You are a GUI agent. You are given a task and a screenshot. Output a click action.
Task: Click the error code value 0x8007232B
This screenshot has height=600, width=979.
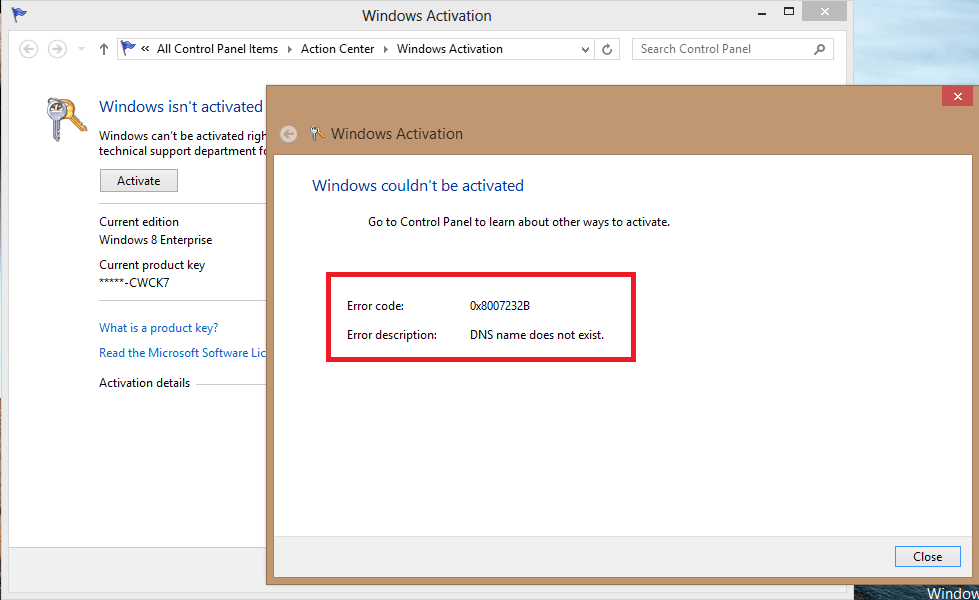coord(499,306)
